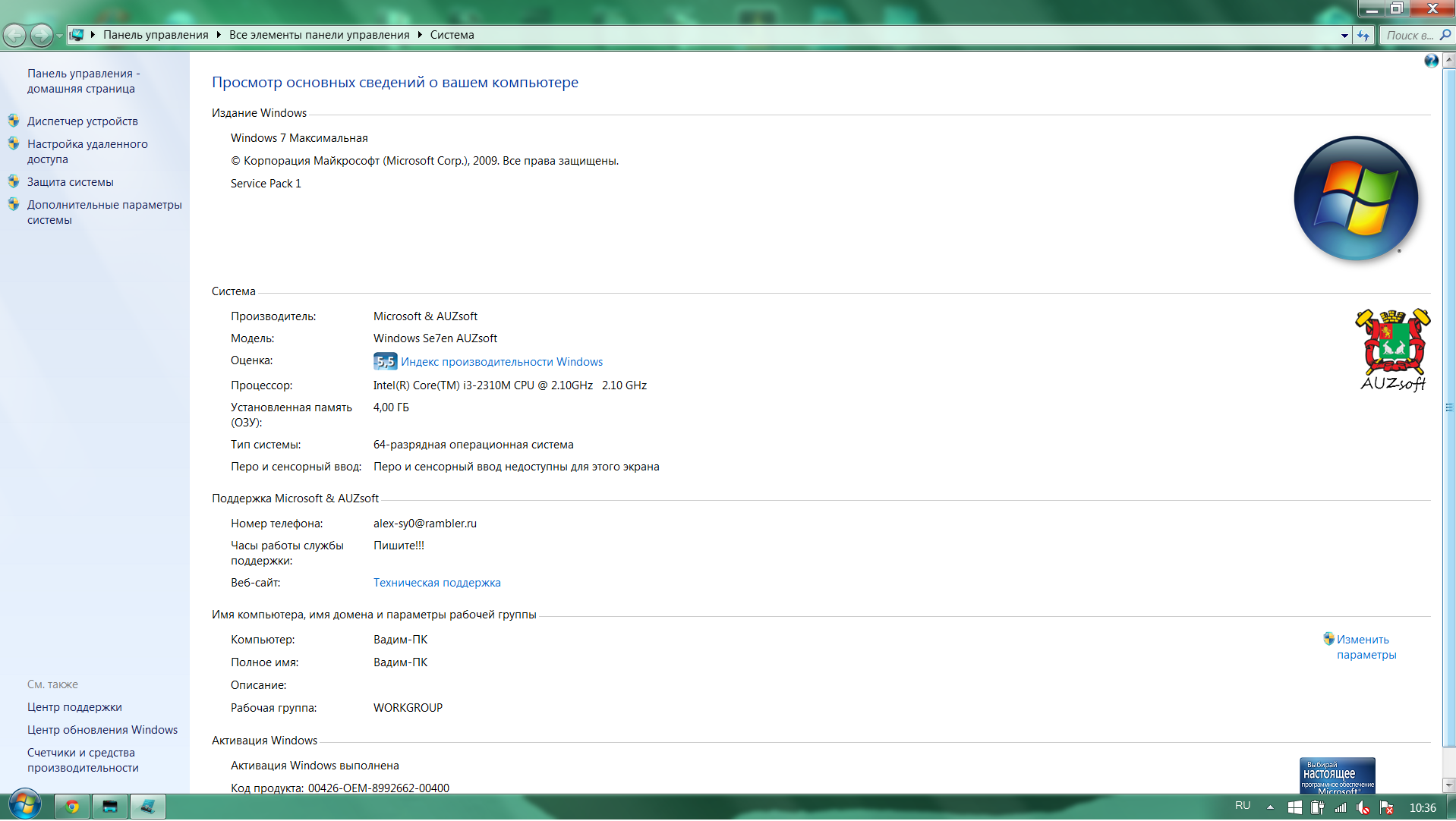This screenshot has width=1456, height=821.
Task: Open Диспетчер устройств link
Action: coord(83,121)
